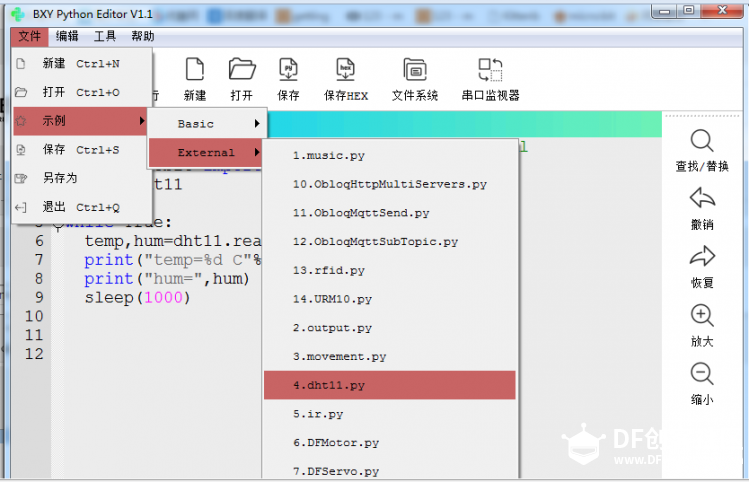The width and height of the screenshot is (749, 482).
Task: Open example 1.music.py
Action: (390, 156)
